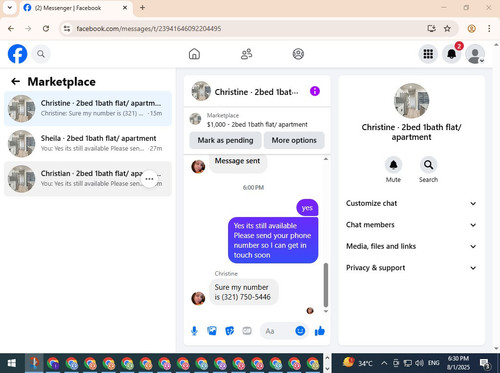
Task: Click the listing thumbnail in right panel
Action: [x=411, y=101]
